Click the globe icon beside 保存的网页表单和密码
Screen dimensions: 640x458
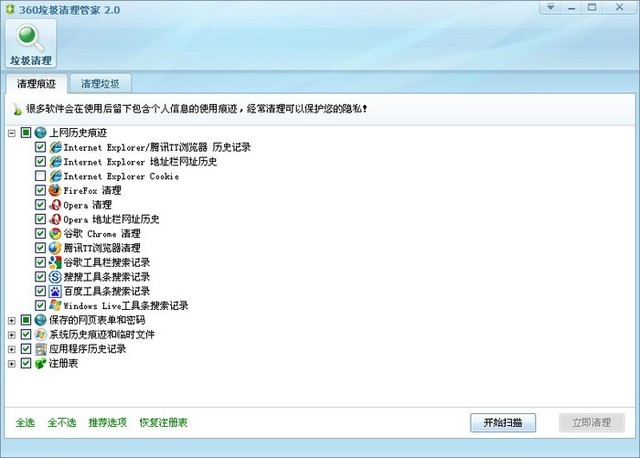pyautogui.click(x=40, y=320)
